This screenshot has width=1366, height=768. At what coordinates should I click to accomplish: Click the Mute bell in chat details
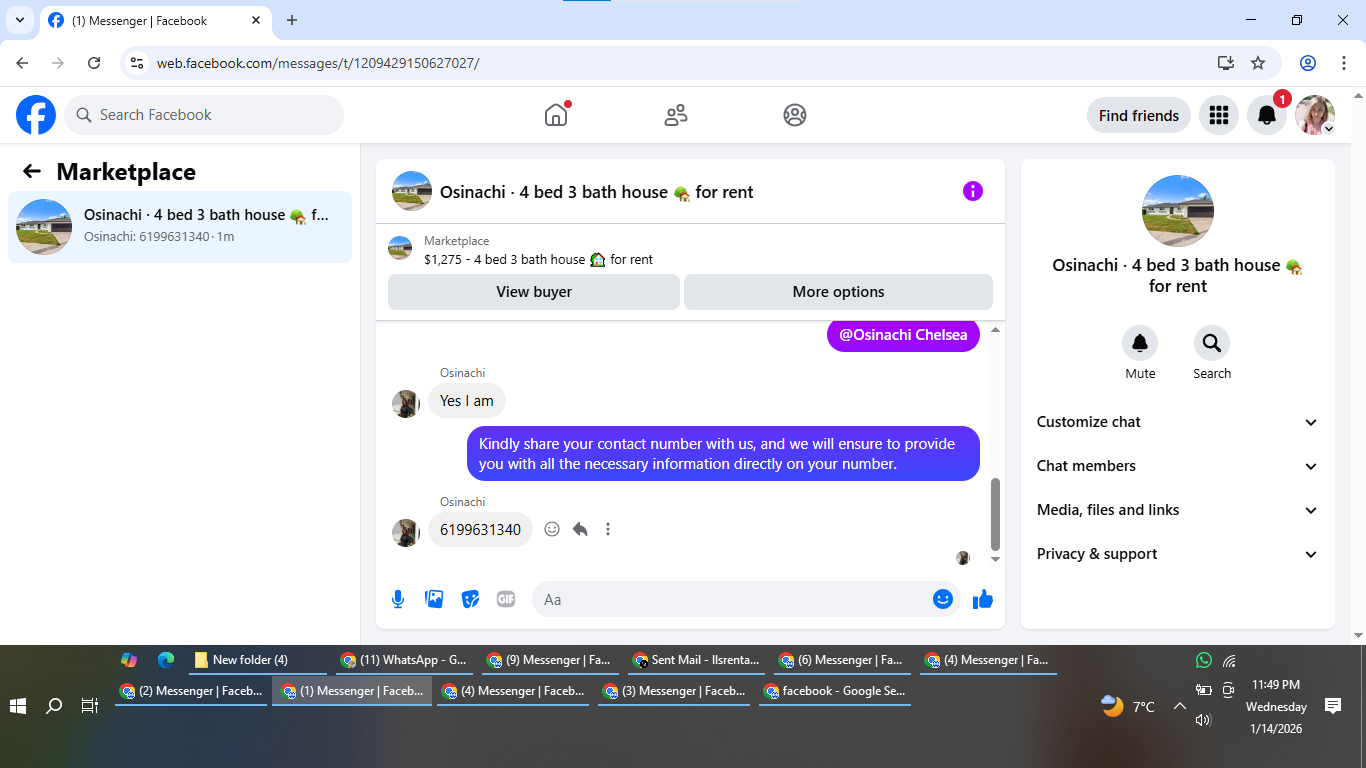pyautogui.click(x=1140, y=343)
